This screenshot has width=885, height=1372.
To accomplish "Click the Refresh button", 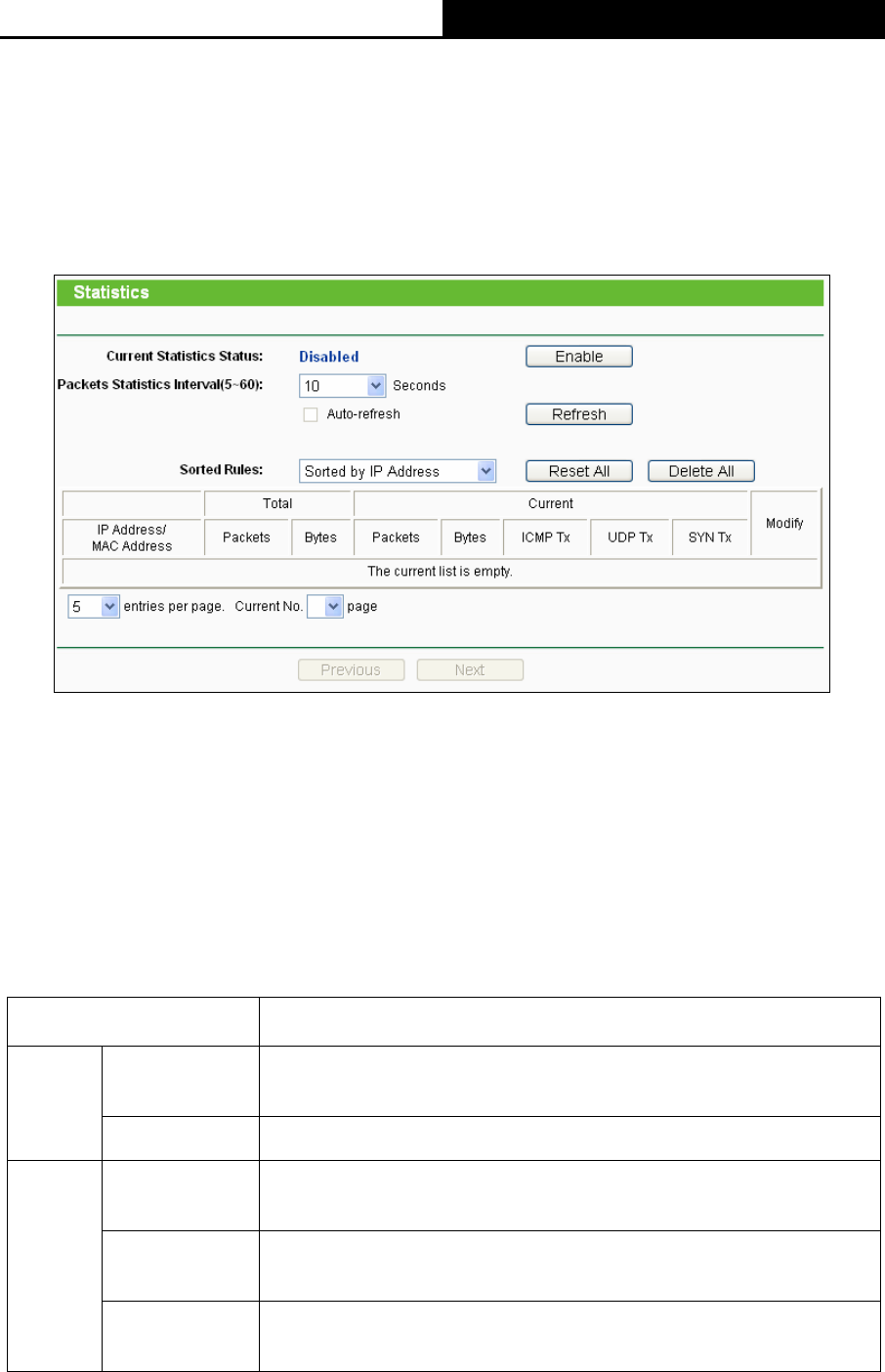I will point(579,414).
